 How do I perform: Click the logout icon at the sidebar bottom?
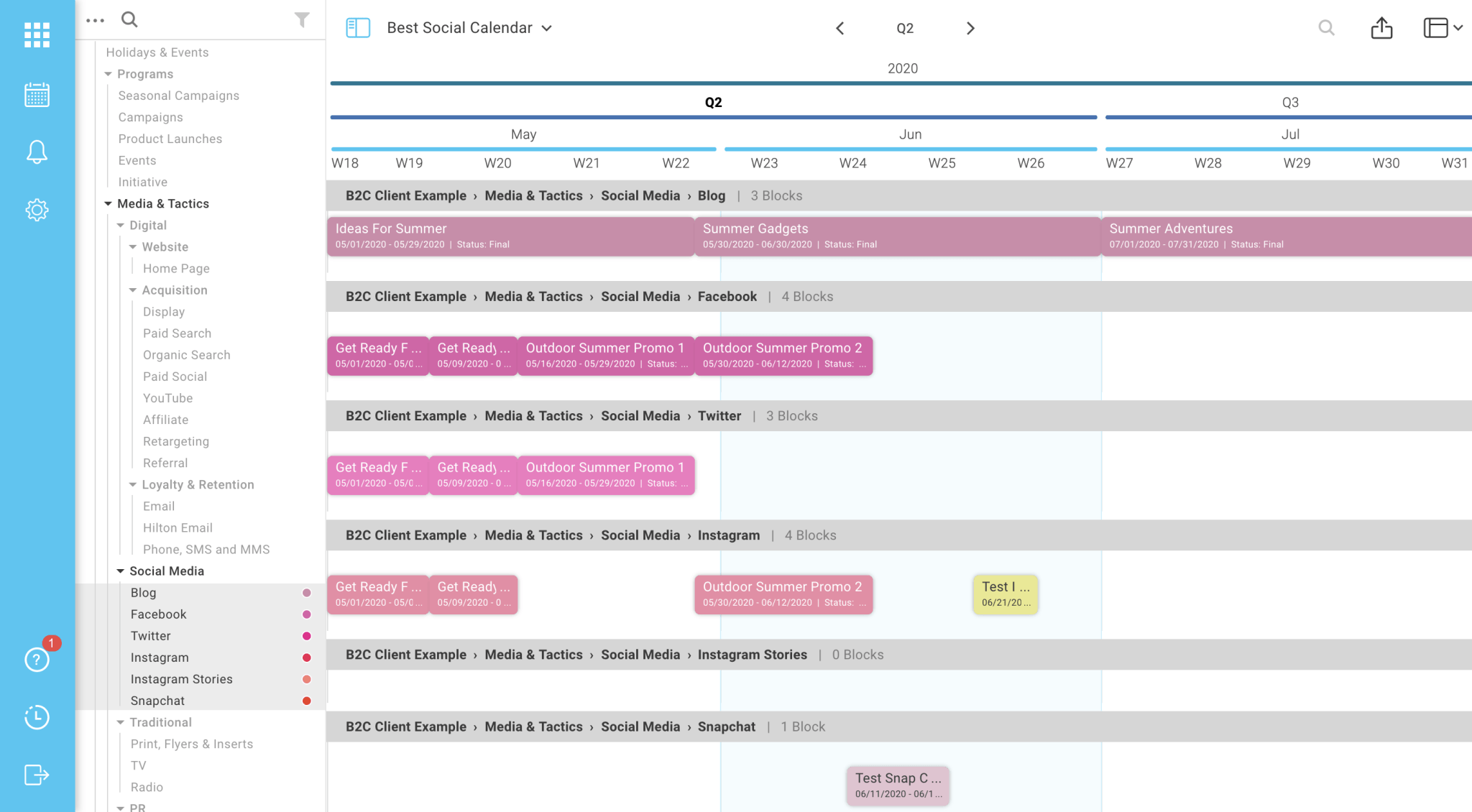click(37, 775)
